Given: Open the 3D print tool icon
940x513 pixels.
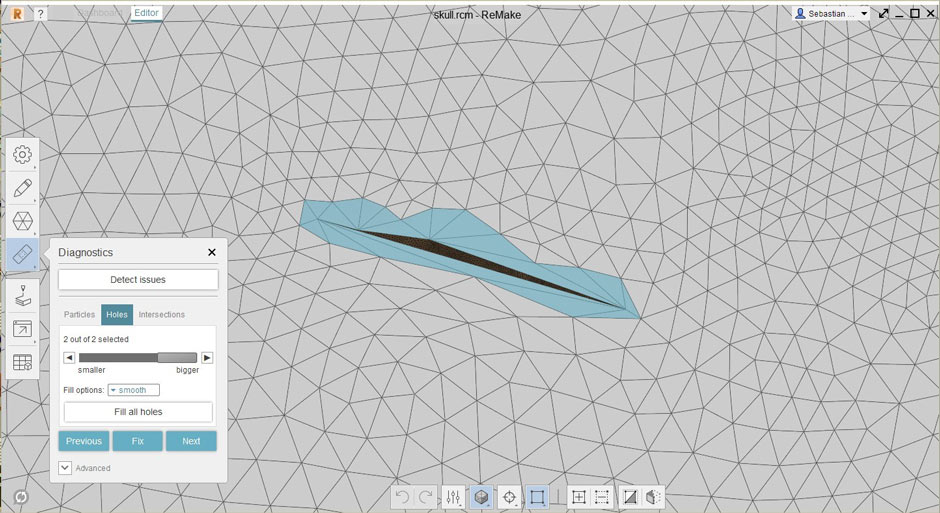Looking at the screenshot, I should click(22, 295).
